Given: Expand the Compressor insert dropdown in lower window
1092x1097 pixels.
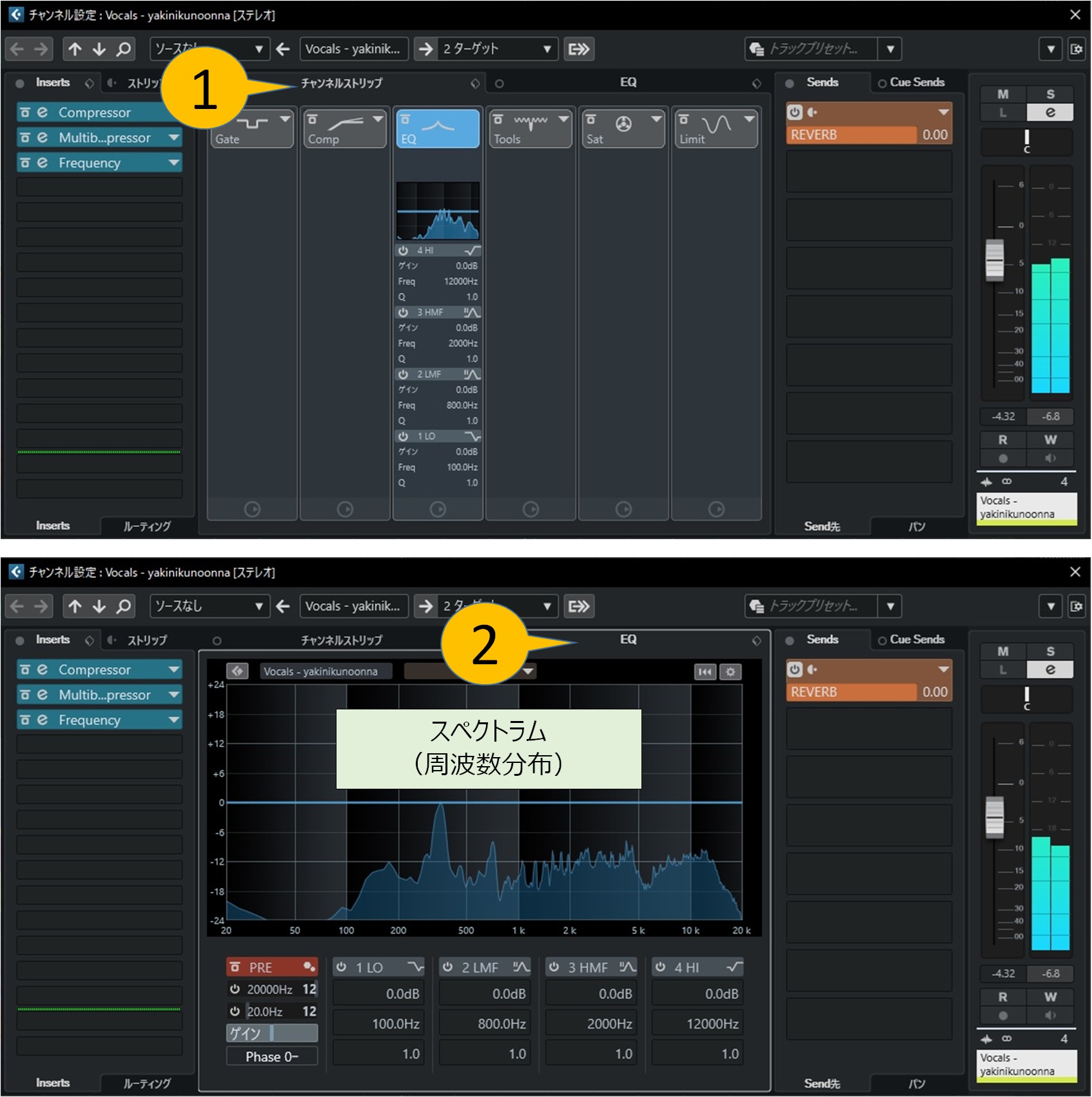Looking at the screenshot, I should [x=174, y=669].
